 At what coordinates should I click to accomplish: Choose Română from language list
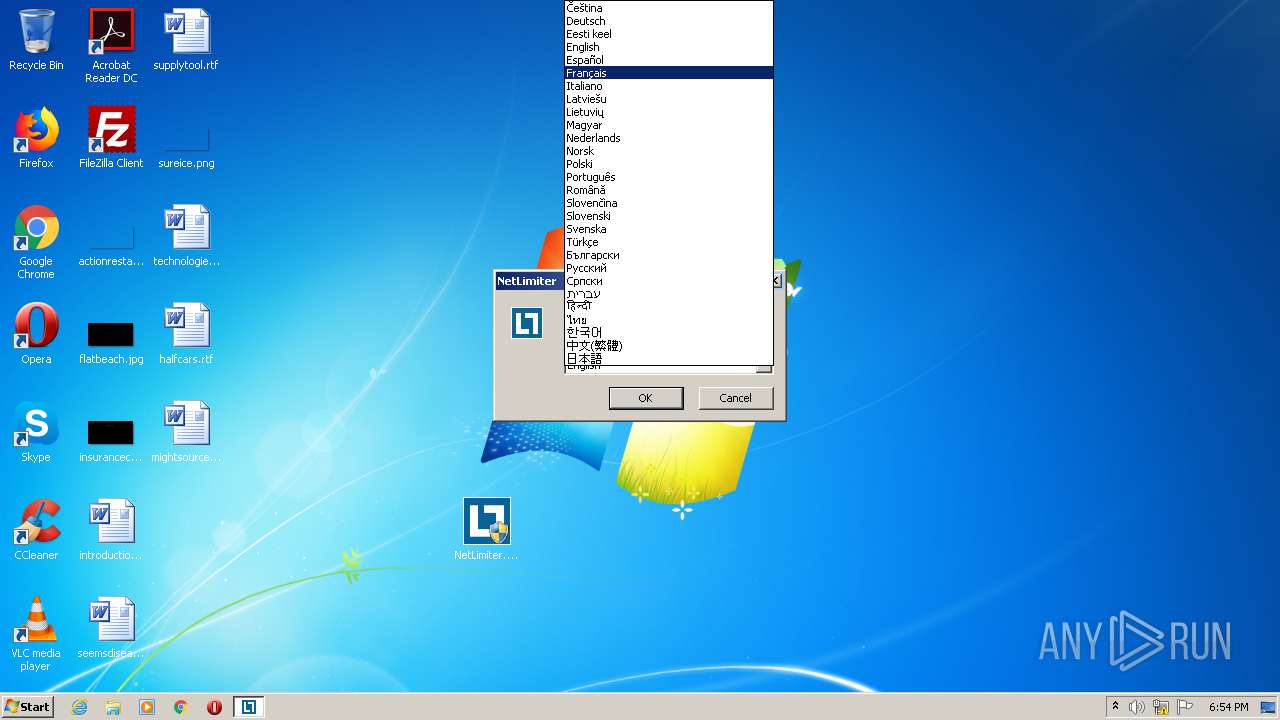[669, 190]
